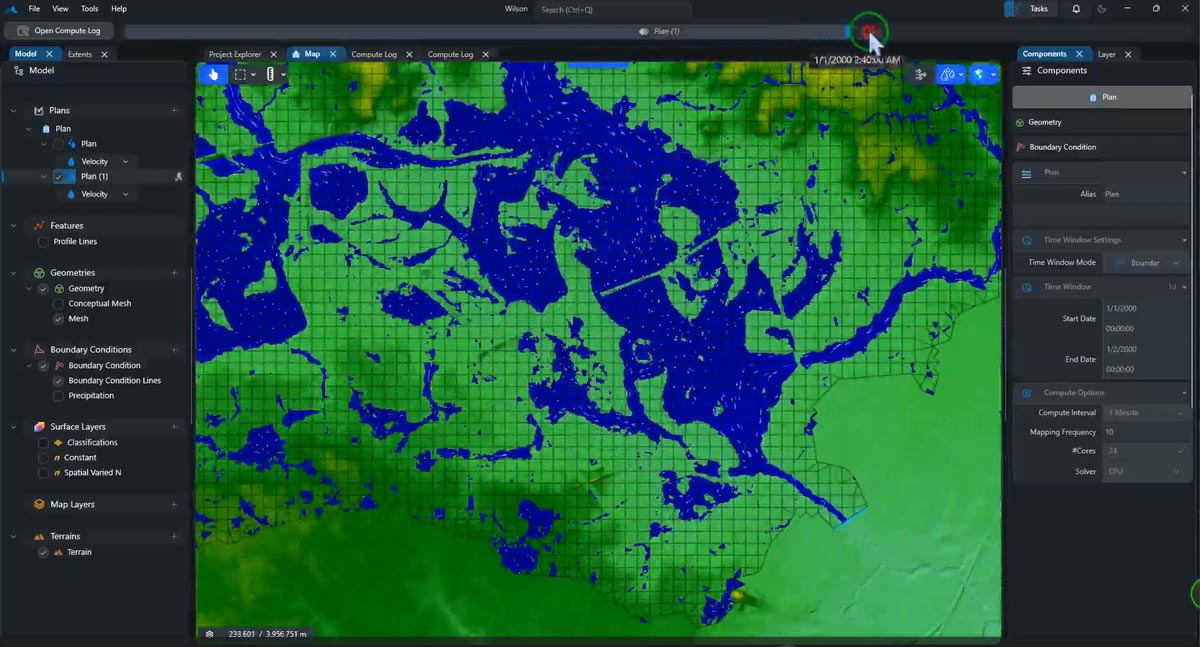Switch to the Project Explorer tab

click(235, 54)
